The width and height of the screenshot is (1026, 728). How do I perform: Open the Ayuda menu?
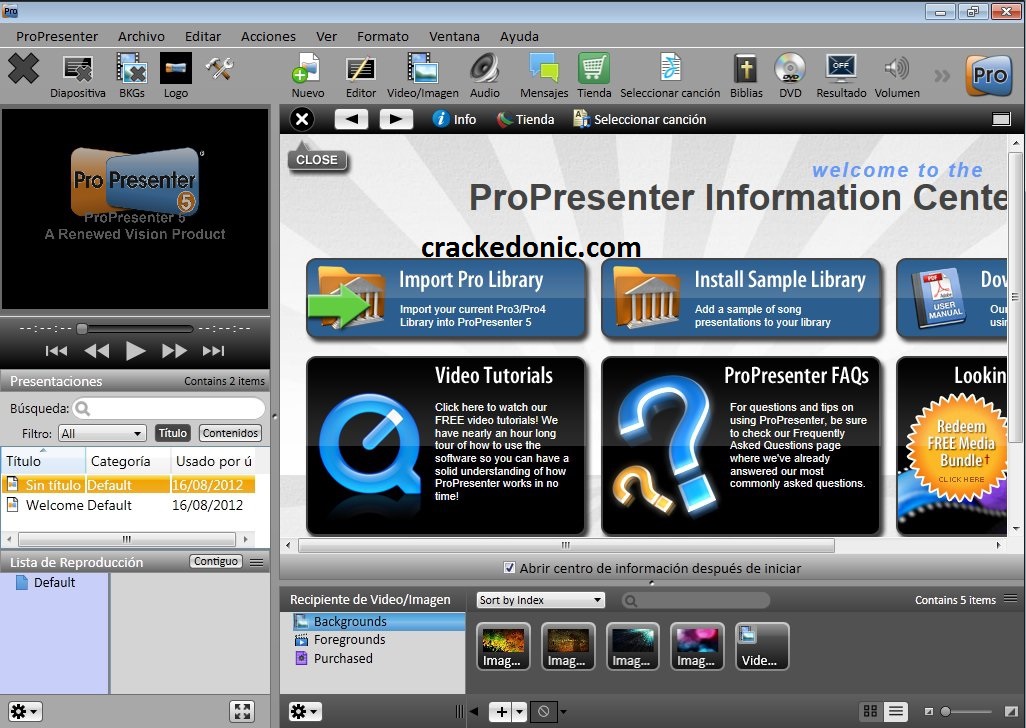pos(520,37)
